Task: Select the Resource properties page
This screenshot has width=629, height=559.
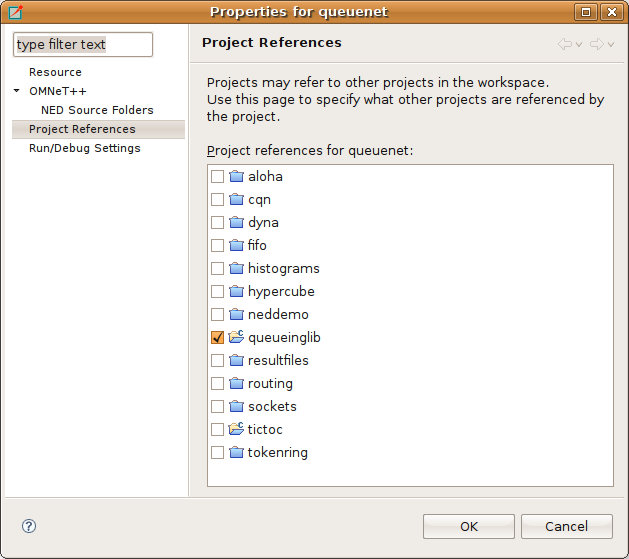Action: coord(55,72)
